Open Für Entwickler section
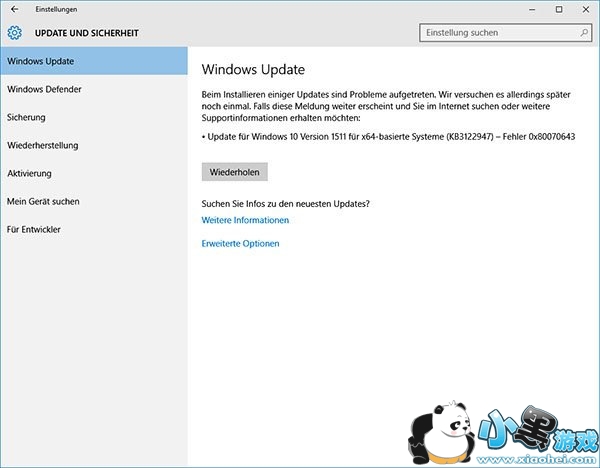The width and height of the screenshot is (600, 468). [94, 229]
